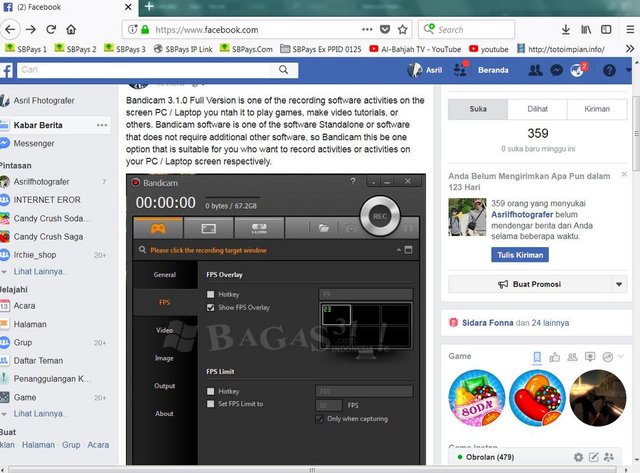Expand Buat Promosi dropdown arrow
This screenshot has width=640, height=473.
[619, 284]
